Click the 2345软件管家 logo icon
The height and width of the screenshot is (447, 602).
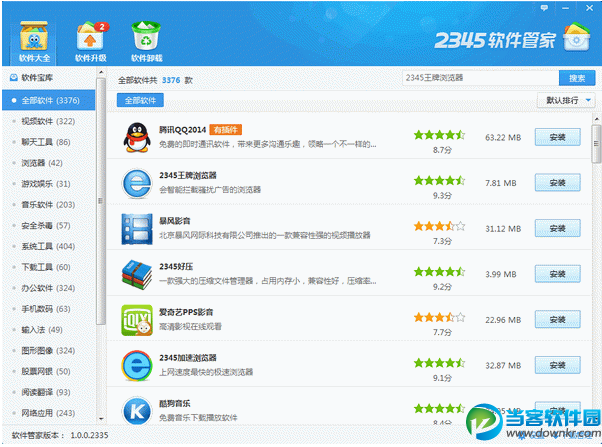click(x=577, y=38)
